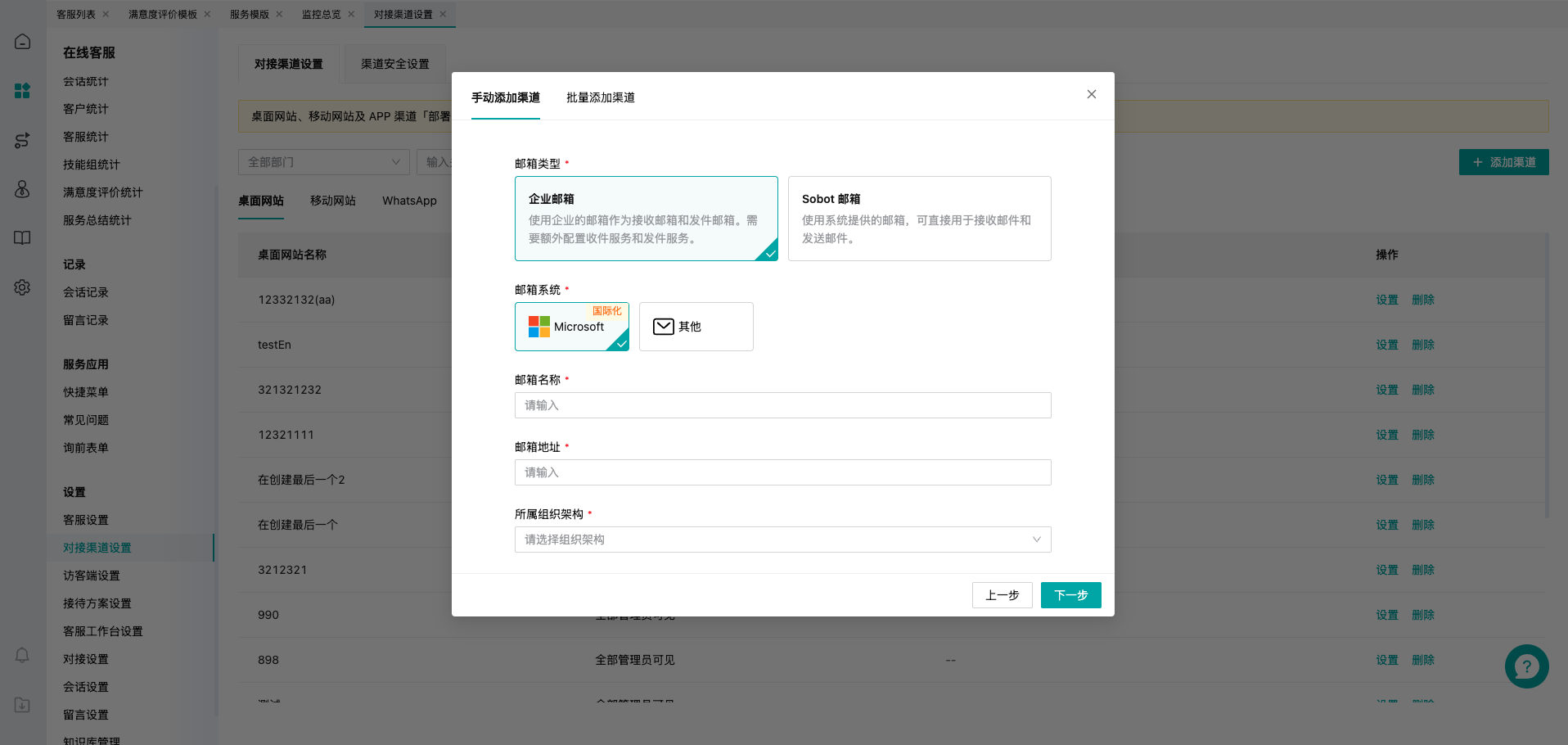Click the 下一步 button

pyautogui.click(x=1071, y=595)
